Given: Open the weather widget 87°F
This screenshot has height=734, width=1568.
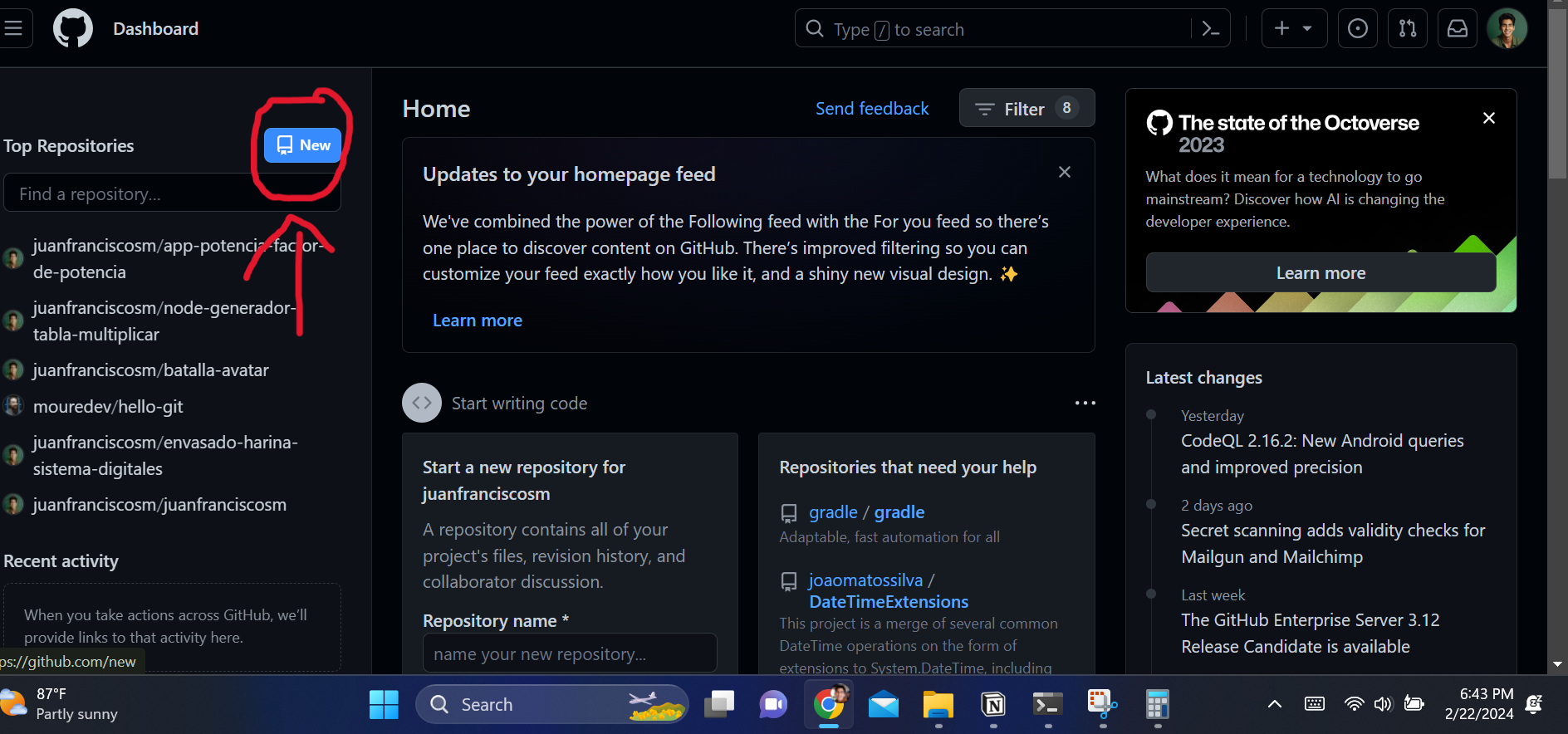Looking at the screenshot, I should click(60, 704).
